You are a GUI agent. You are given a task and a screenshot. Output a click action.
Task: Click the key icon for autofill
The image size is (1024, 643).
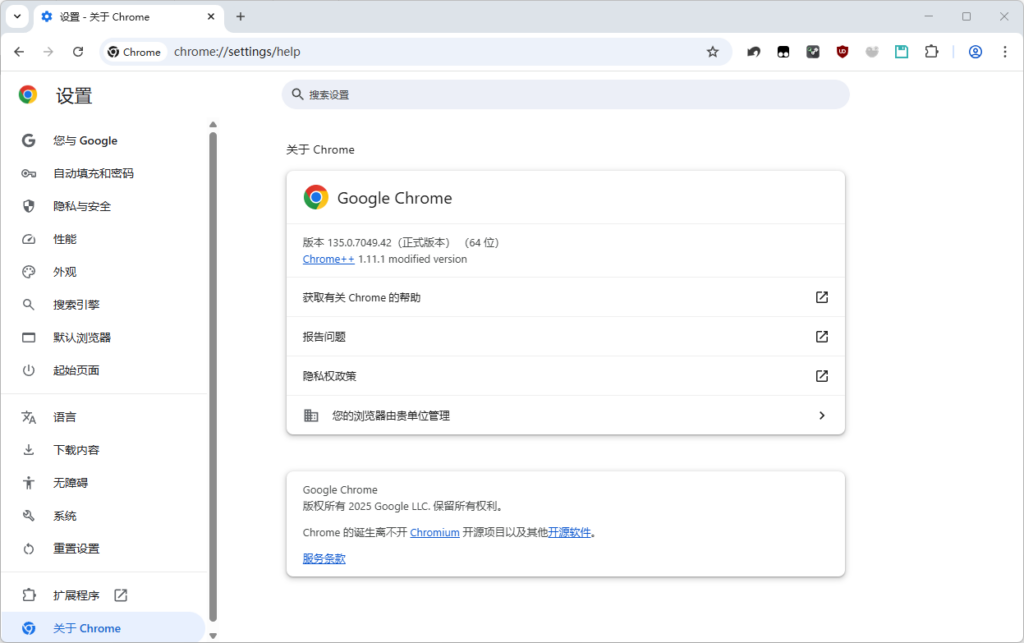[29, 173]
